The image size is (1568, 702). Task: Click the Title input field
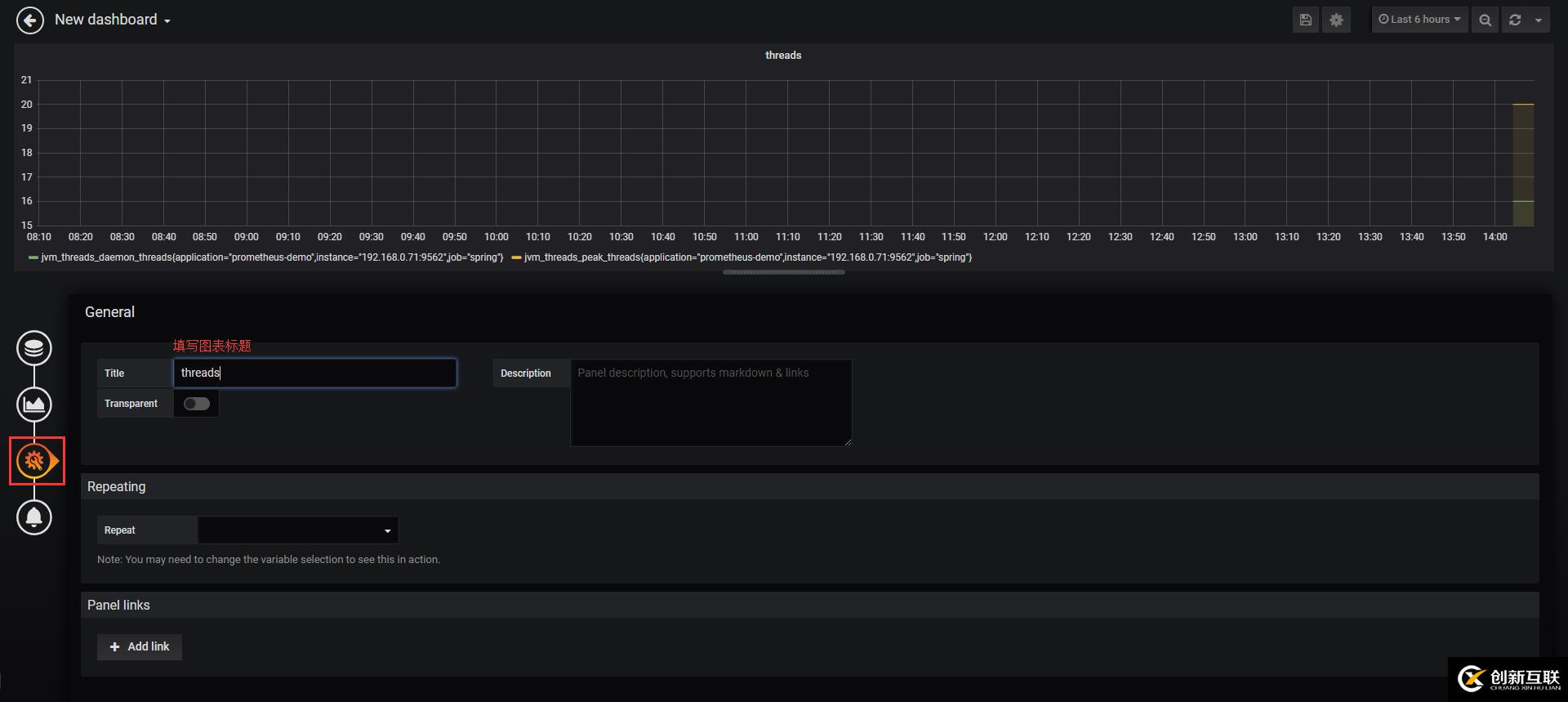pos(314,373)
